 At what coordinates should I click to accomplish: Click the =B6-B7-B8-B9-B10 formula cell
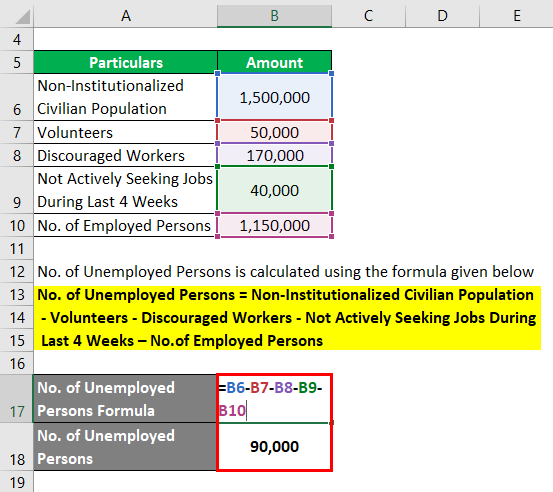(274, 399)
